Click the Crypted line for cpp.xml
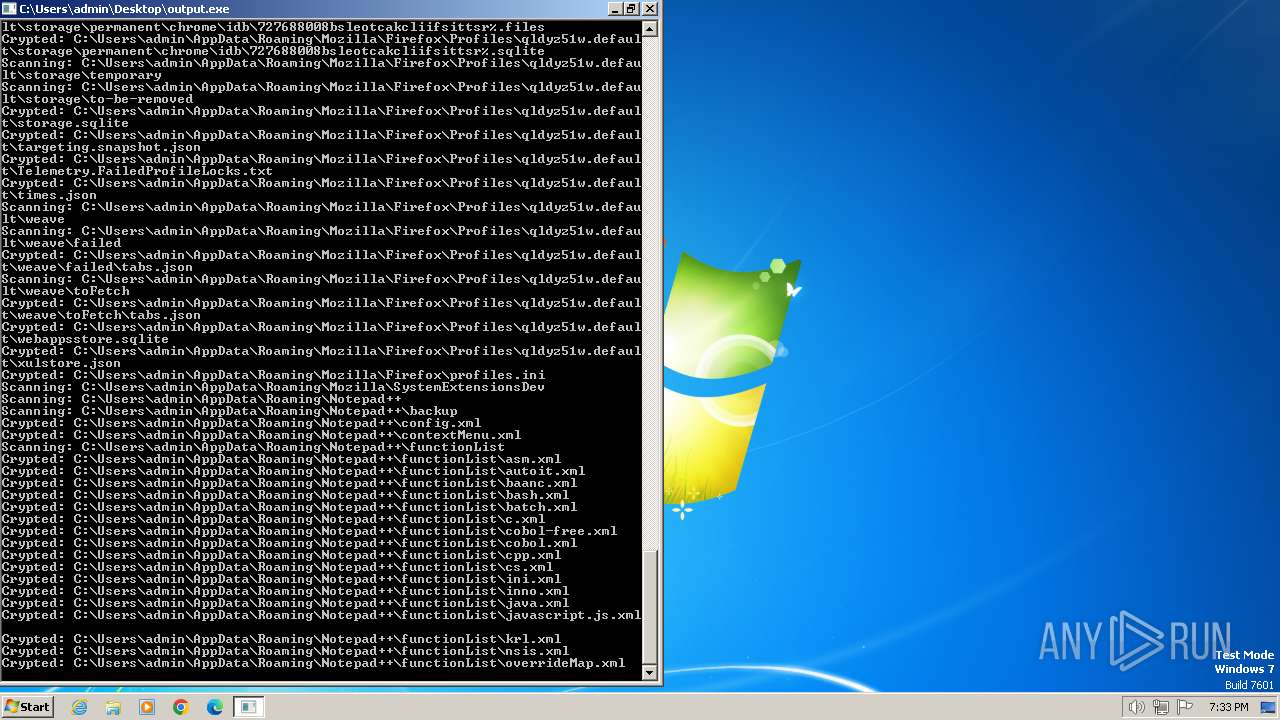Viewport: 1280px width, 720px height. [281, 555]
